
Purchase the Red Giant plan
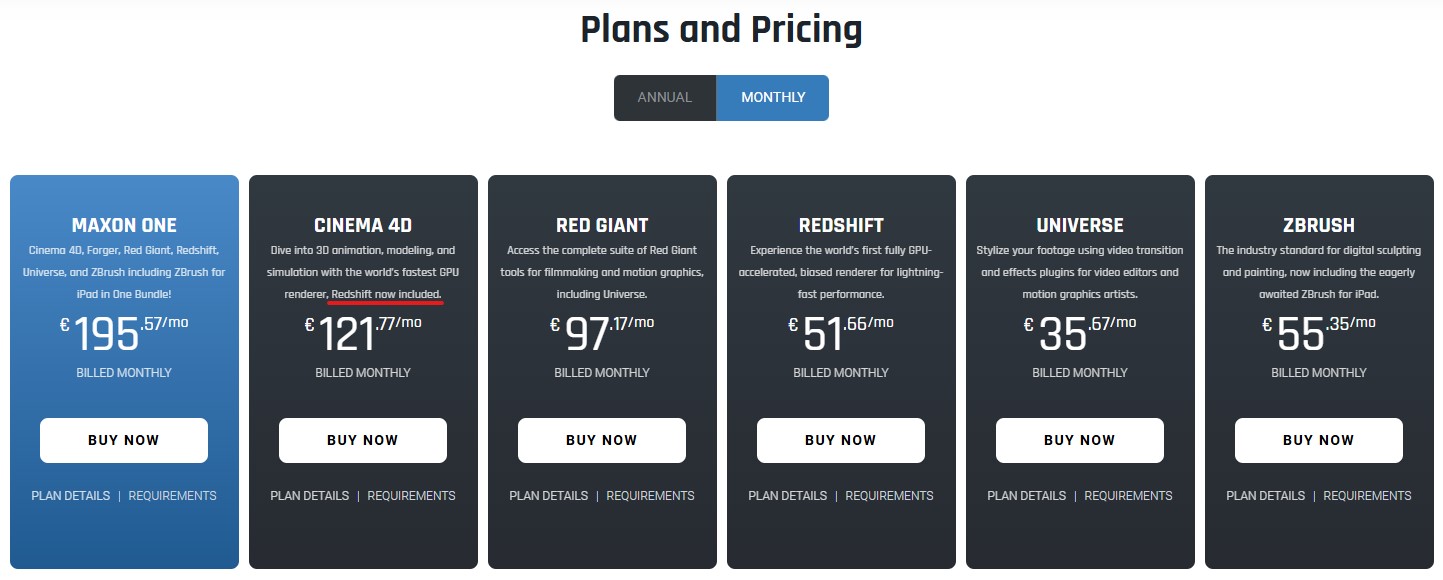point(602,440)
